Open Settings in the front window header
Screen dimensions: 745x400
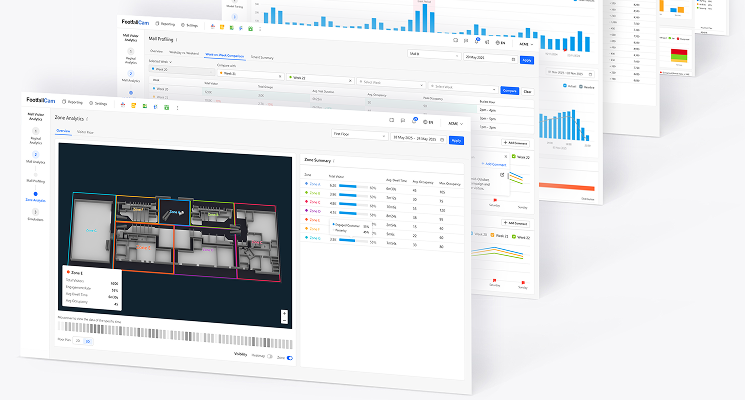point(100,103)
